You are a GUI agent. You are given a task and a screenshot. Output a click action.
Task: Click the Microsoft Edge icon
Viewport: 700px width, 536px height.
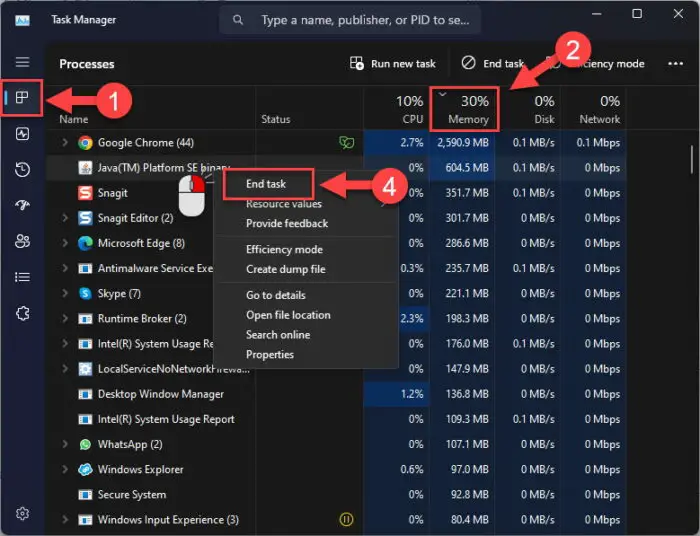pos(85,243)
